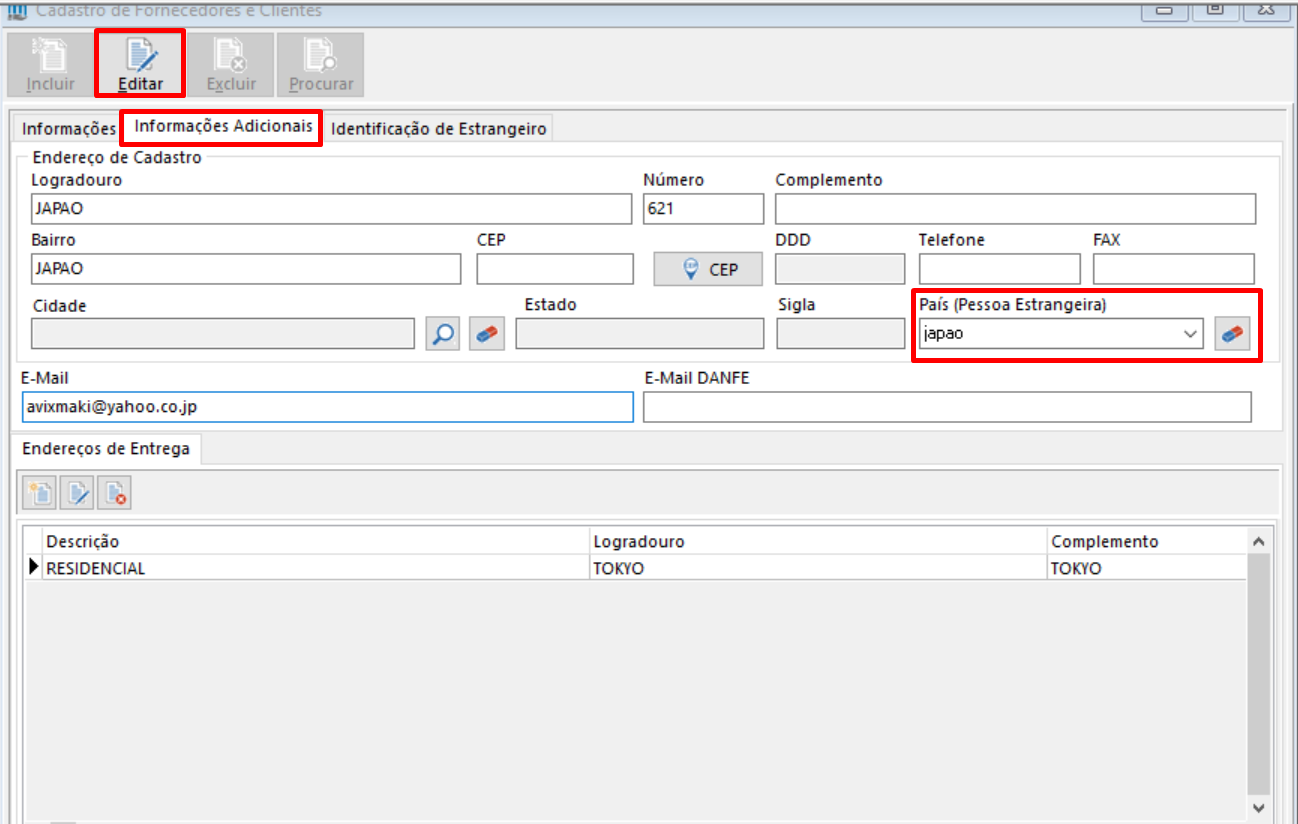Delete the selected delivery address icon

(x=115, y=493)
